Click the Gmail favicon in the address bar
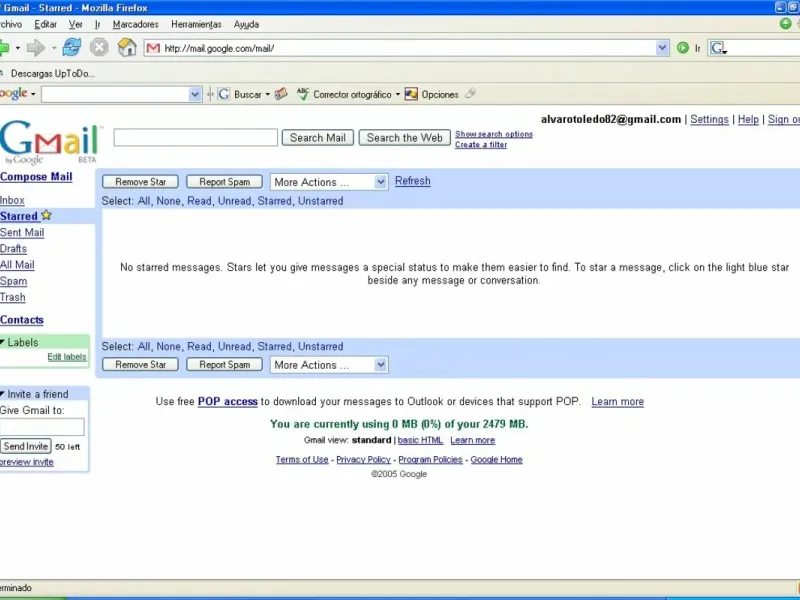 tap(153, 48)
